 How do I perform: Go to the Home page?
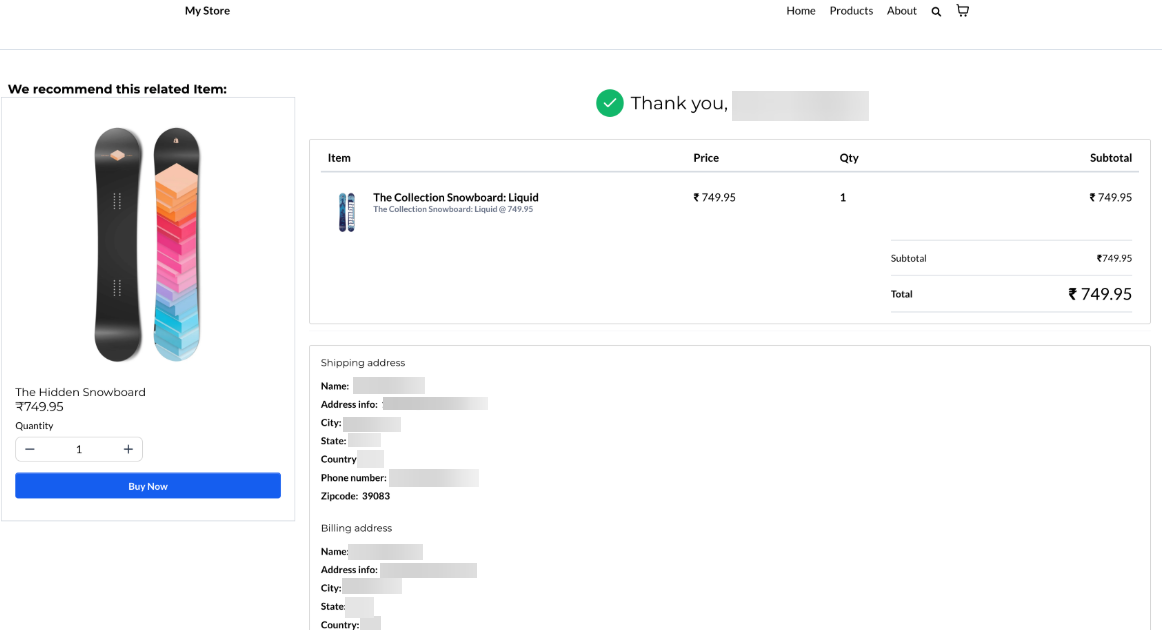point(800,11)
